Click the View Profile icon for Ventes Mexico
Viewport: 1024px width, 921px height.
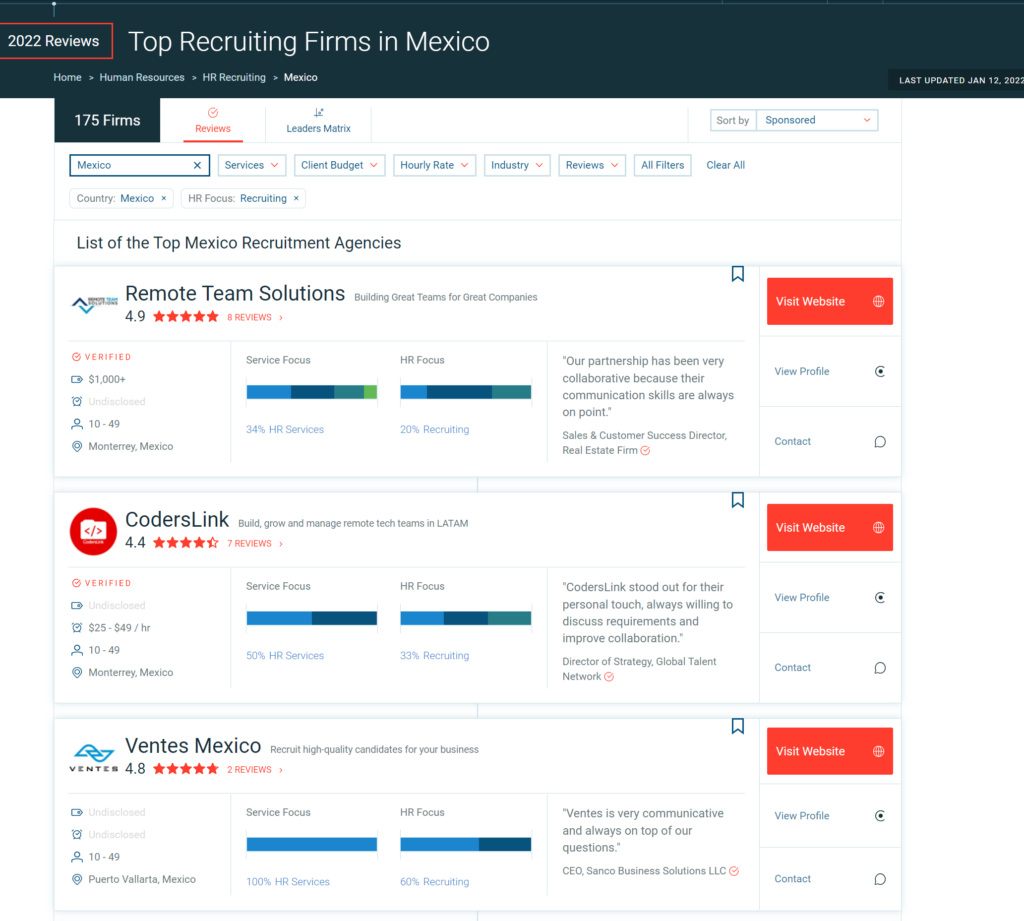(x=880, y=816)
